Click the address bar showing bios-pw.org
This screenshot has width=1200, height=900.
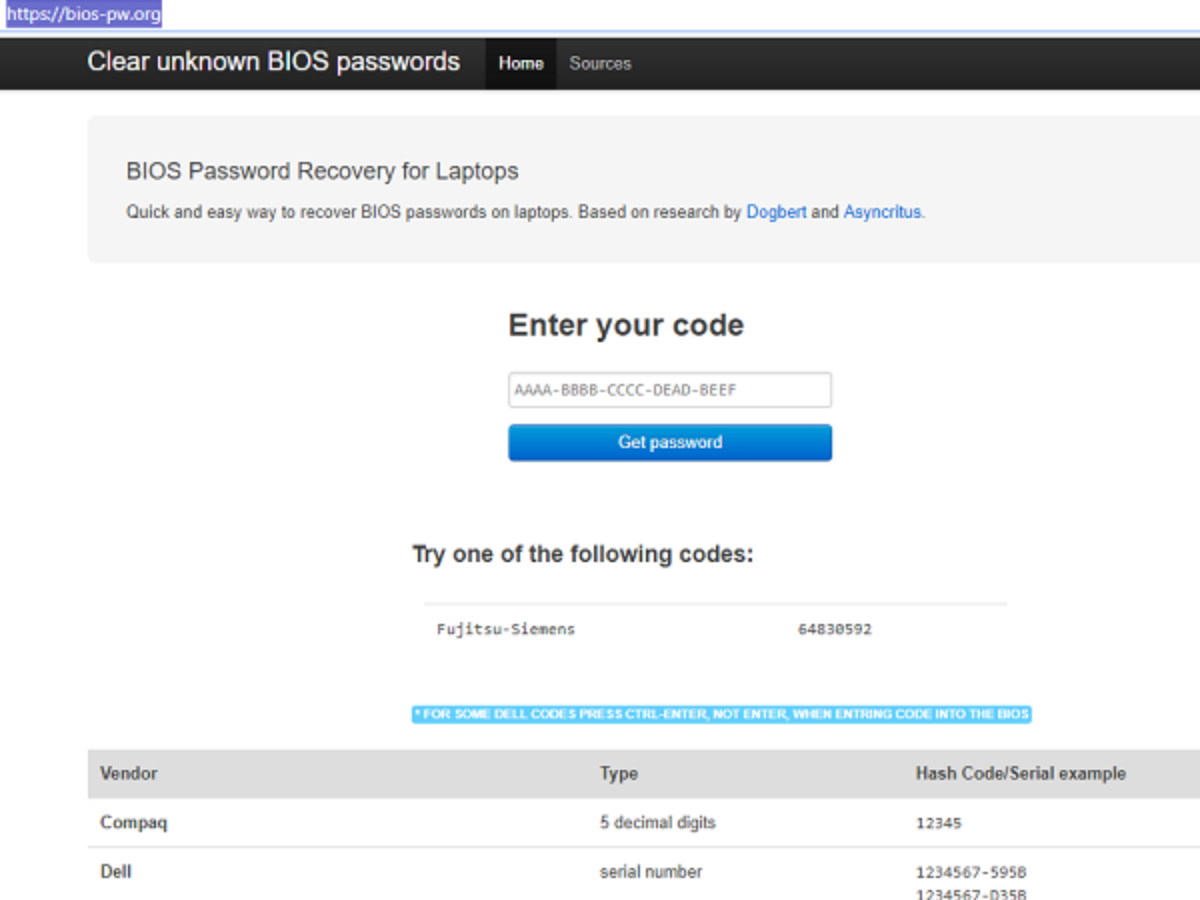point(85,15)
